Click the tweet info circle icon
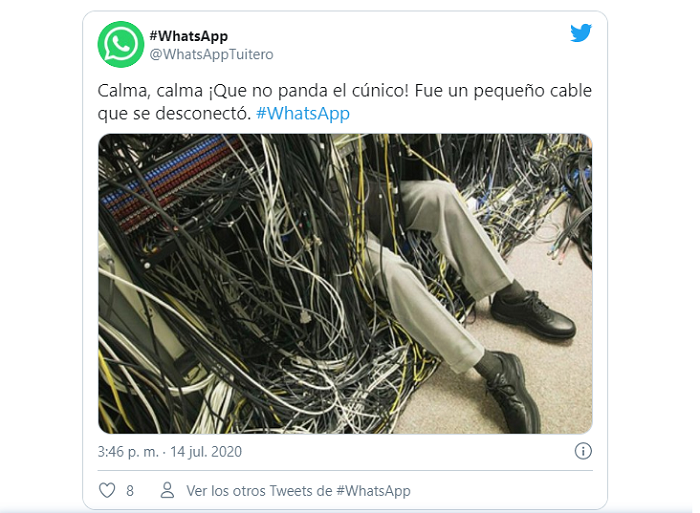 pos(583,451)
